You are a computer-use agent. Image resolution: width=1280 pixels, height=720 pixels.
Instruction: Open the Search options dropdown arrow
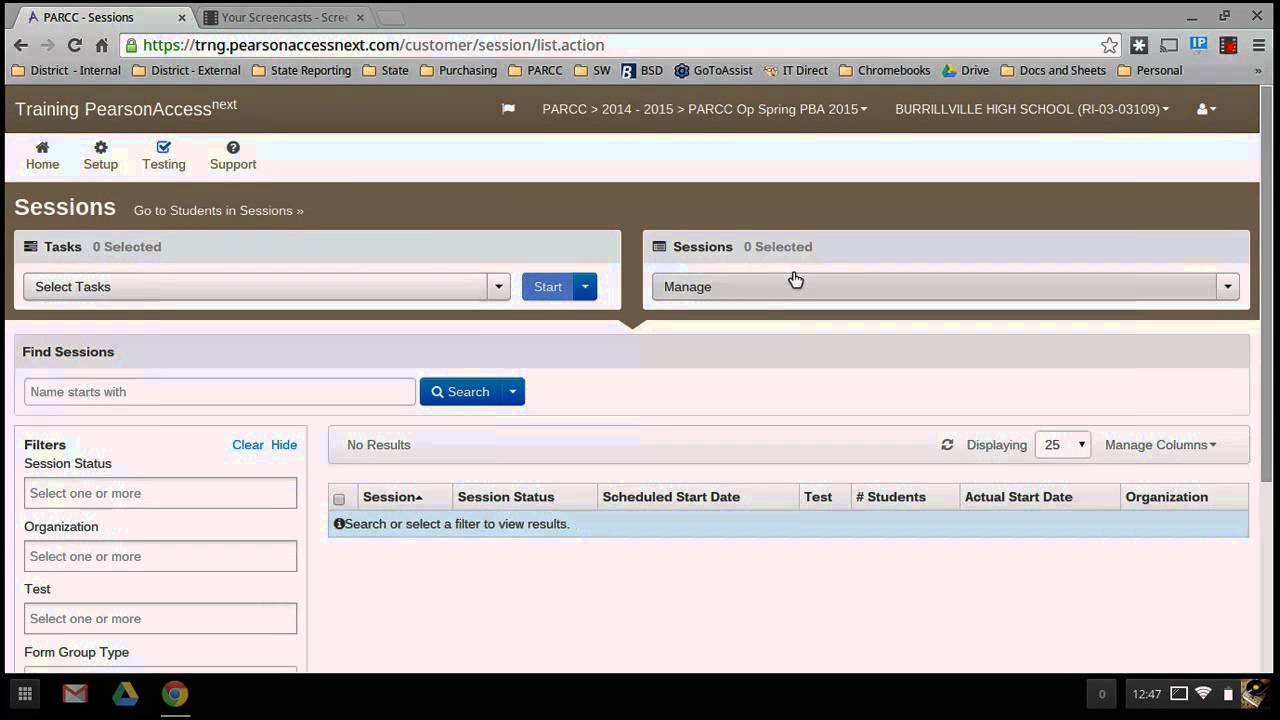click(x=512, y=392)
